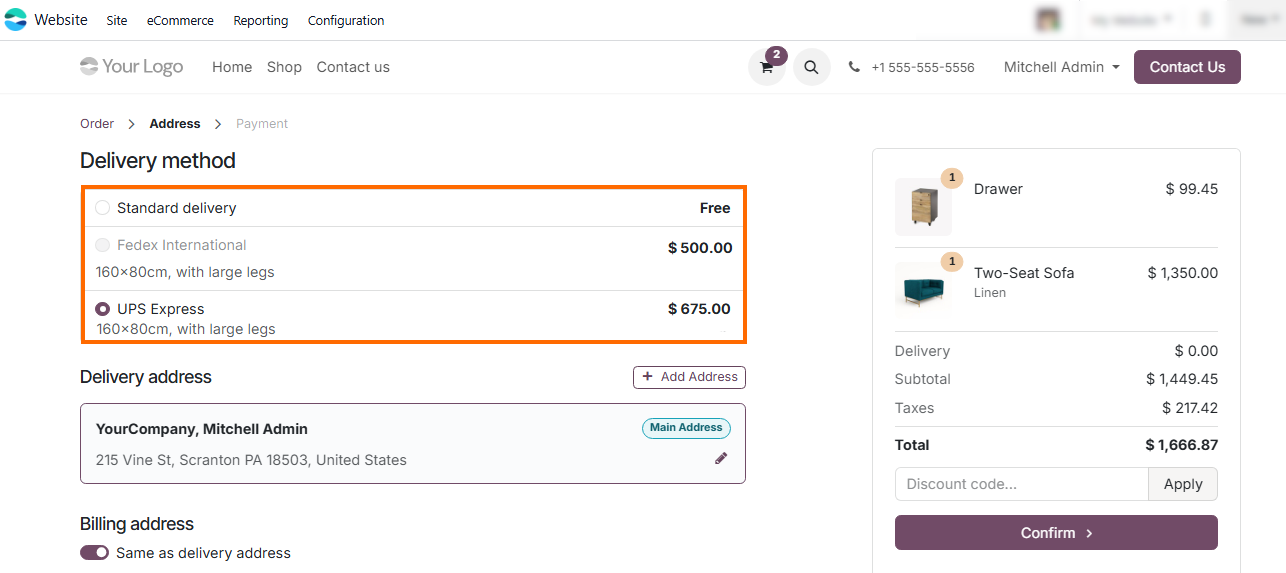Click the Add Address button
Viewport: 1286px width, 573px height.
coord(689,377)
